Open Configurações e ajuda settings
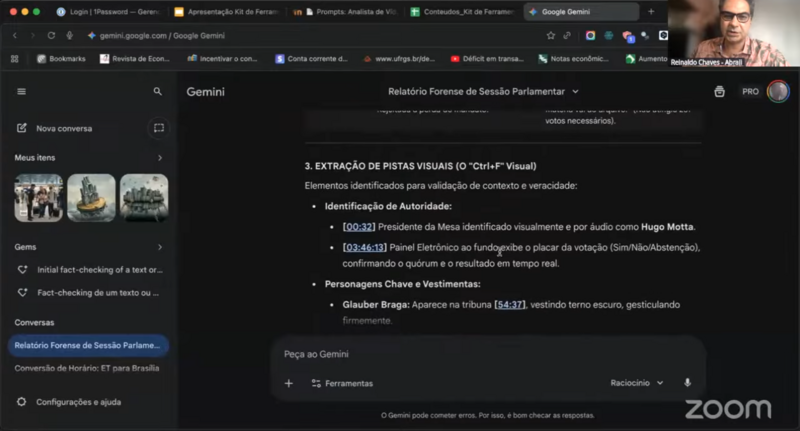The height and width of the screenshot is (431, 800). 69,402
